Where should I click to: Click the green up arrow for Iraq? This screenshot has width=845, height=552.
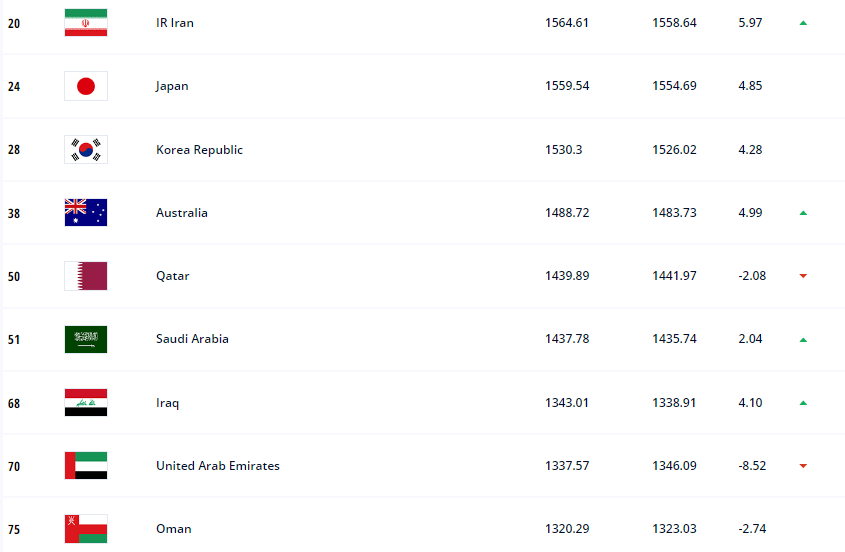(x=803, y=403)
